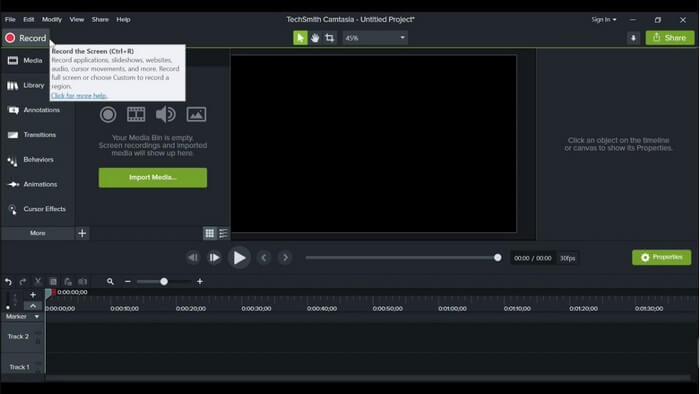Open the 45% canvas zoom dropdown
The width and height of the screenshot is (700, 394).
click(x=375, y=38)
